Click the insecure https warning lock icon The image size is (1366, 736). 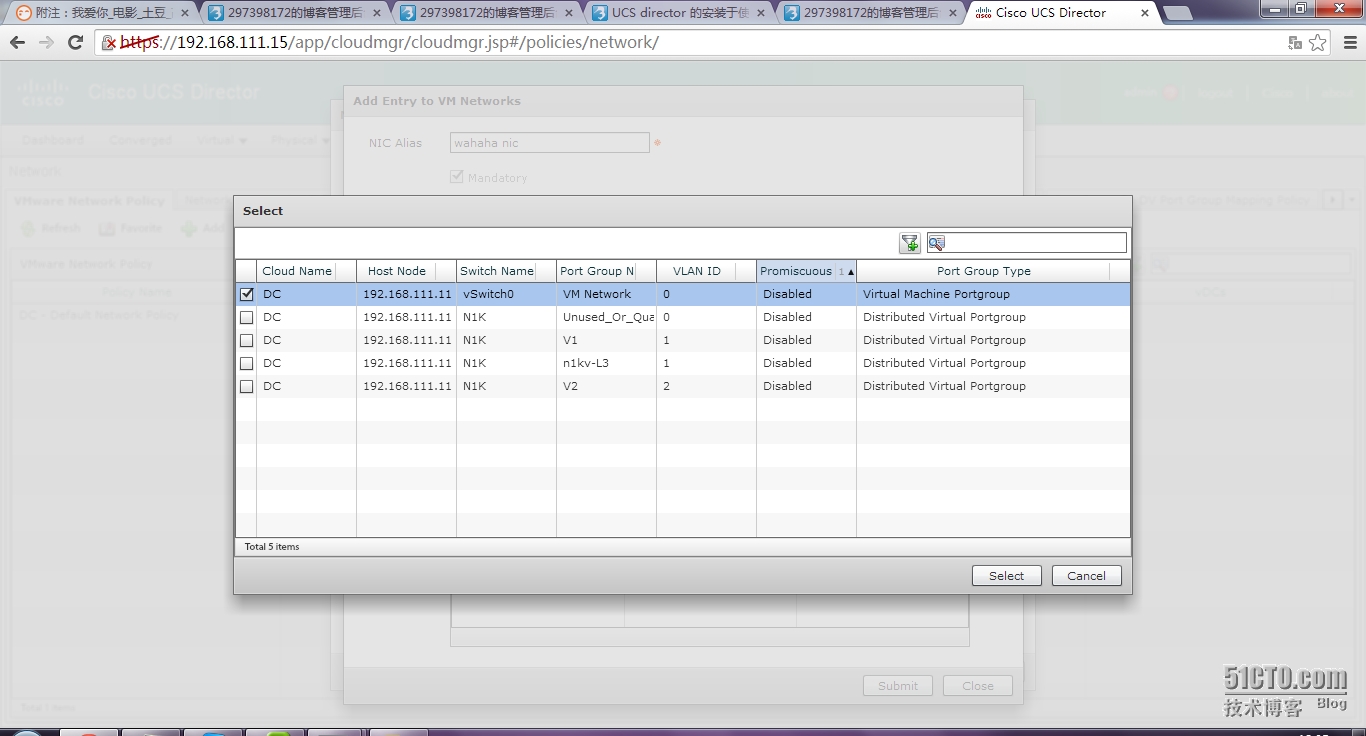coord(110,43)
